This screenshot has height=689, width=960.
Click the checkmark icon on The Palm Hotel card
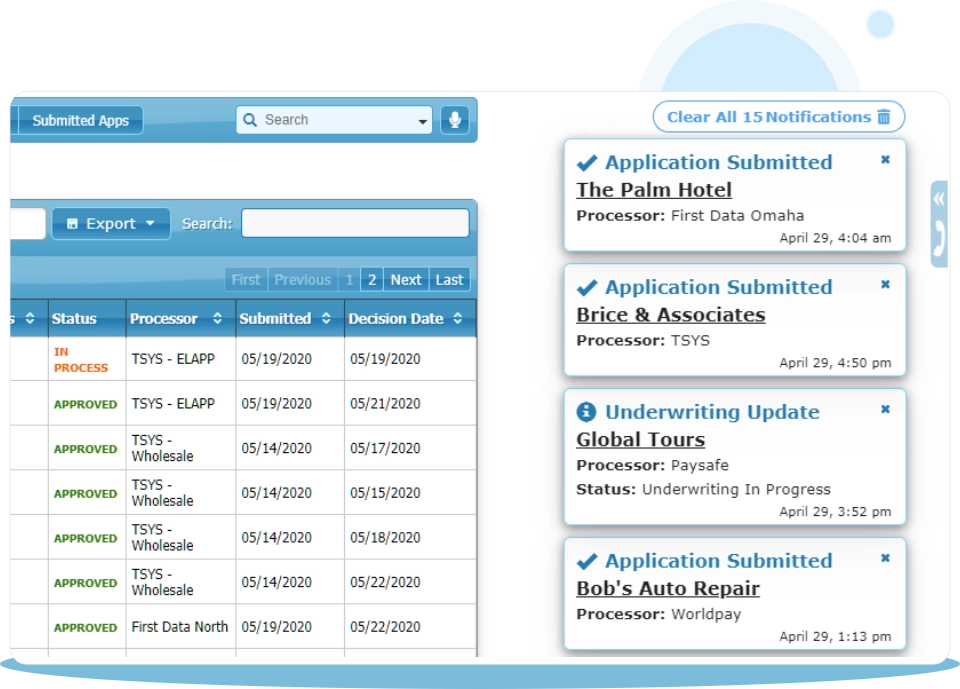coord(587,163)
